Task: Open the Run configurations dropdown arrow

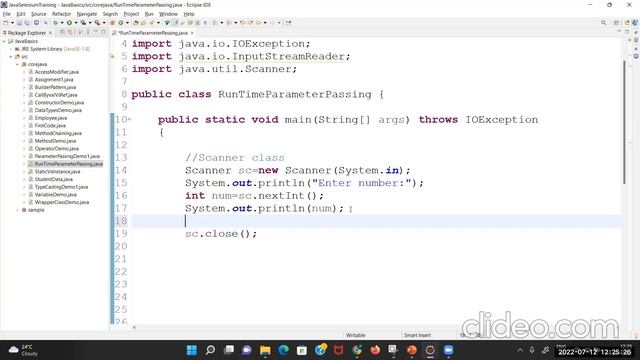Action: (x=76, y=23)
